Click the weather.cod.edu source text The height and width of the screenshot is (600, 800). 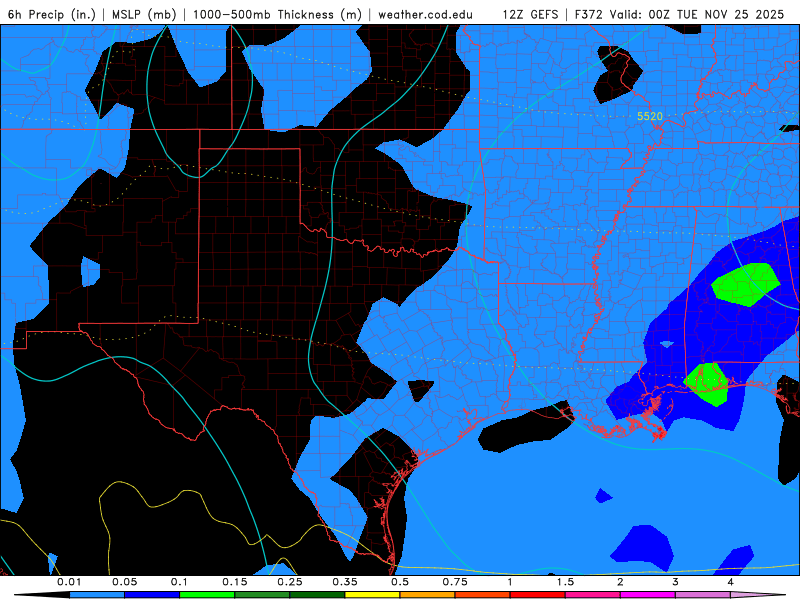point(425,14)
